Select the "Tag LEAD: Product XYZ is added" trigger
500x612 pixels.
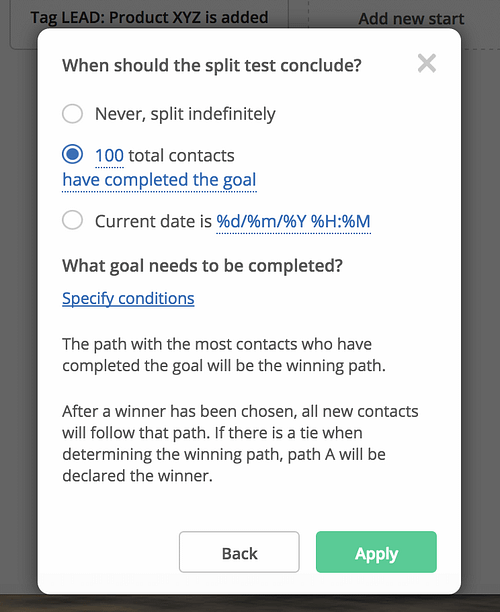click(149, 18)
